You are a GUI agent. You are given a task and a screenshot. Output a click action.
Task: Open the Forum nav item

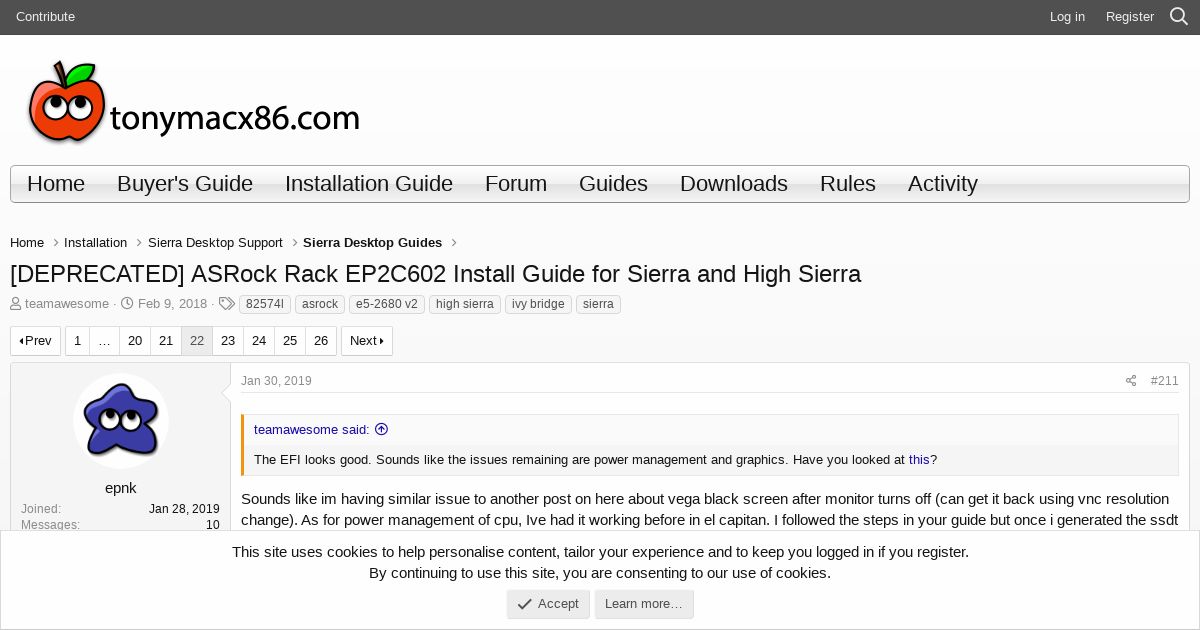516,184
